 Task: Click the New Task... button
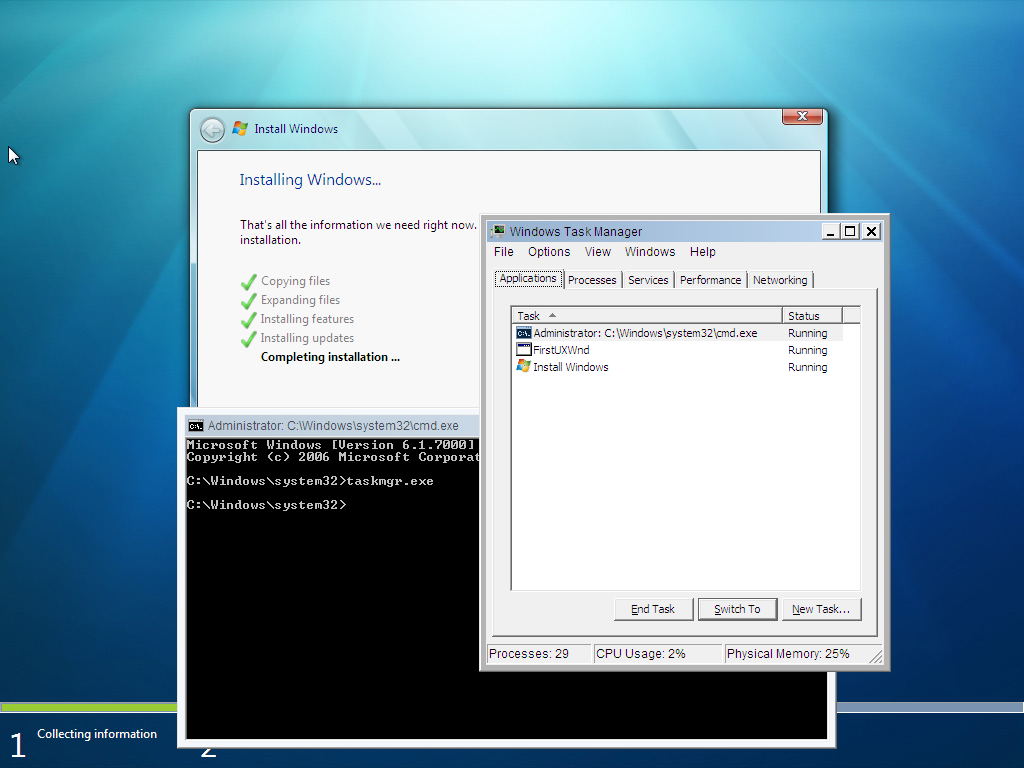pos(820,609)
